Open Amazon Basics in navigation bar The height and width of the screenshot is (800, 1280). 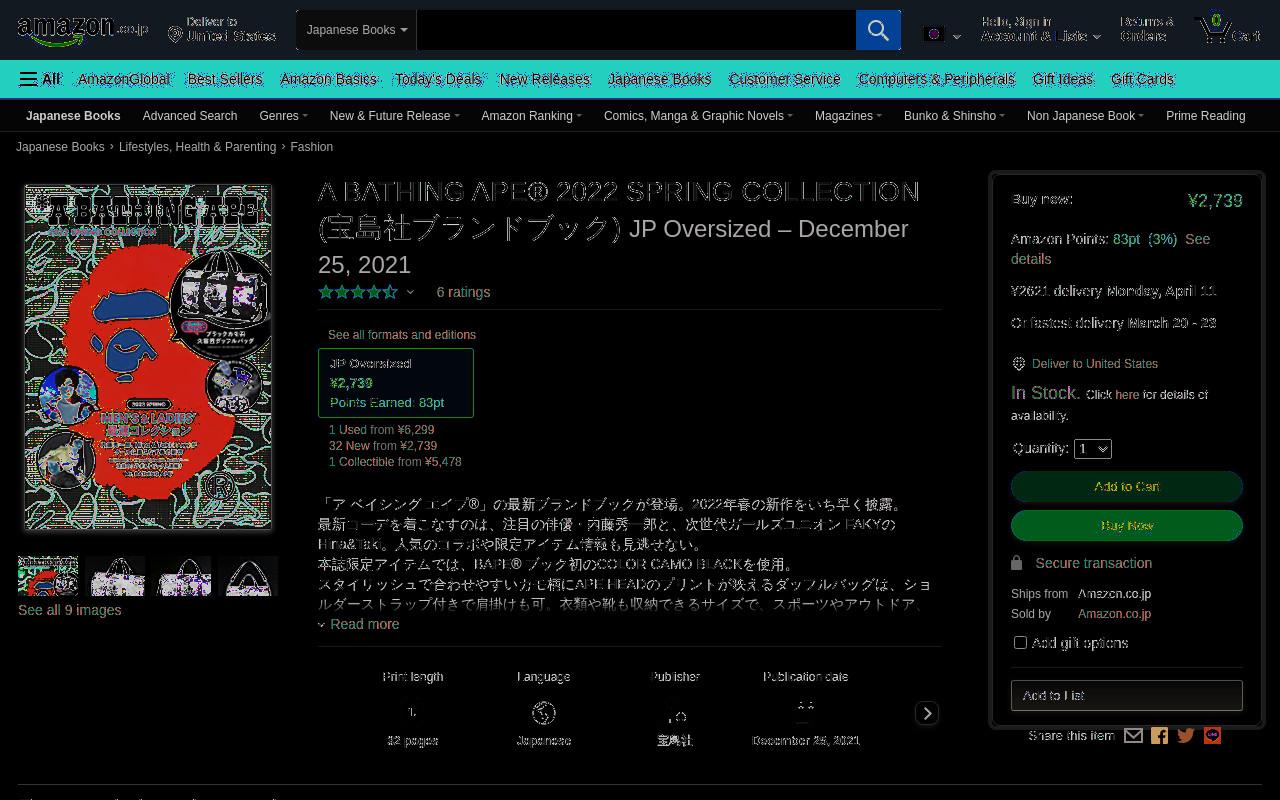[328, 79]
